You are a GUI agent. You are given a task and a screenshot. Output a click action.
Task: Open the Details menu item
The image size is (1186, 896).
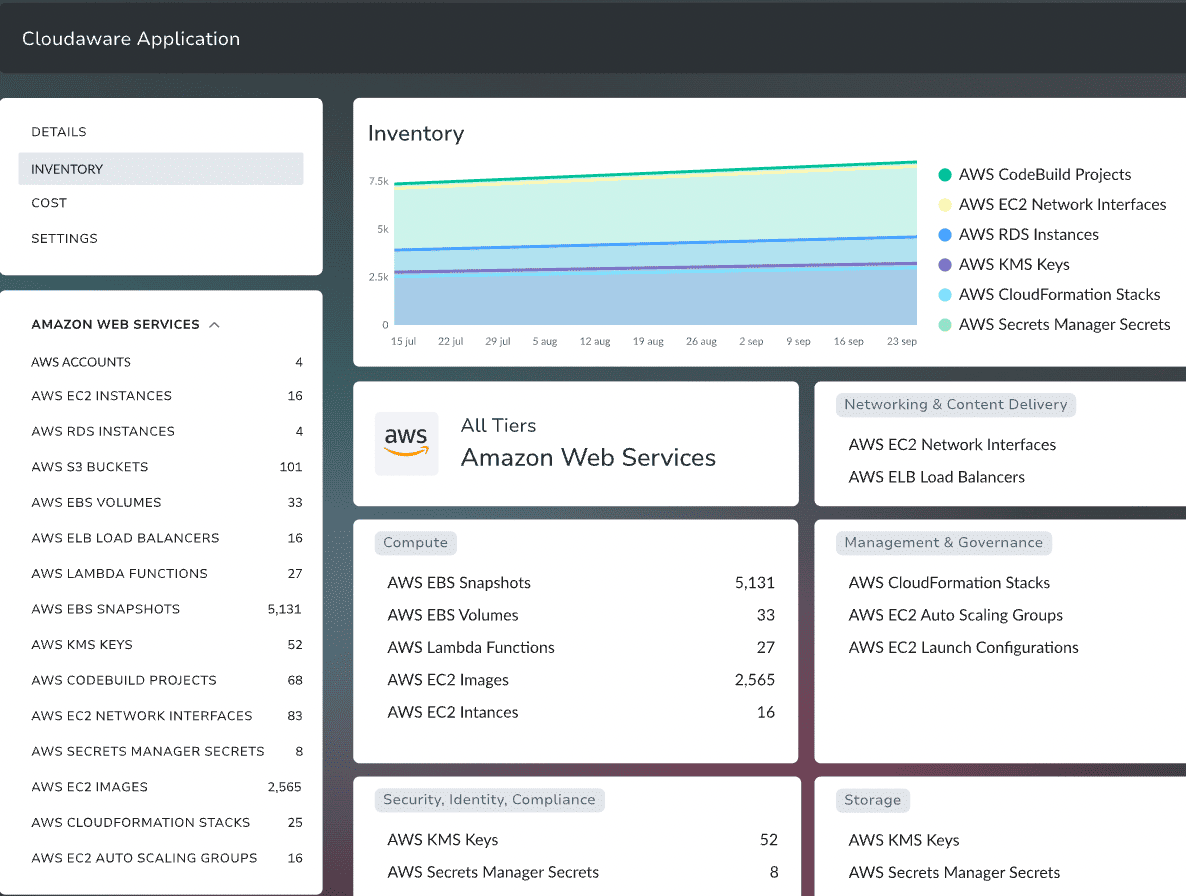pos(59,132)
